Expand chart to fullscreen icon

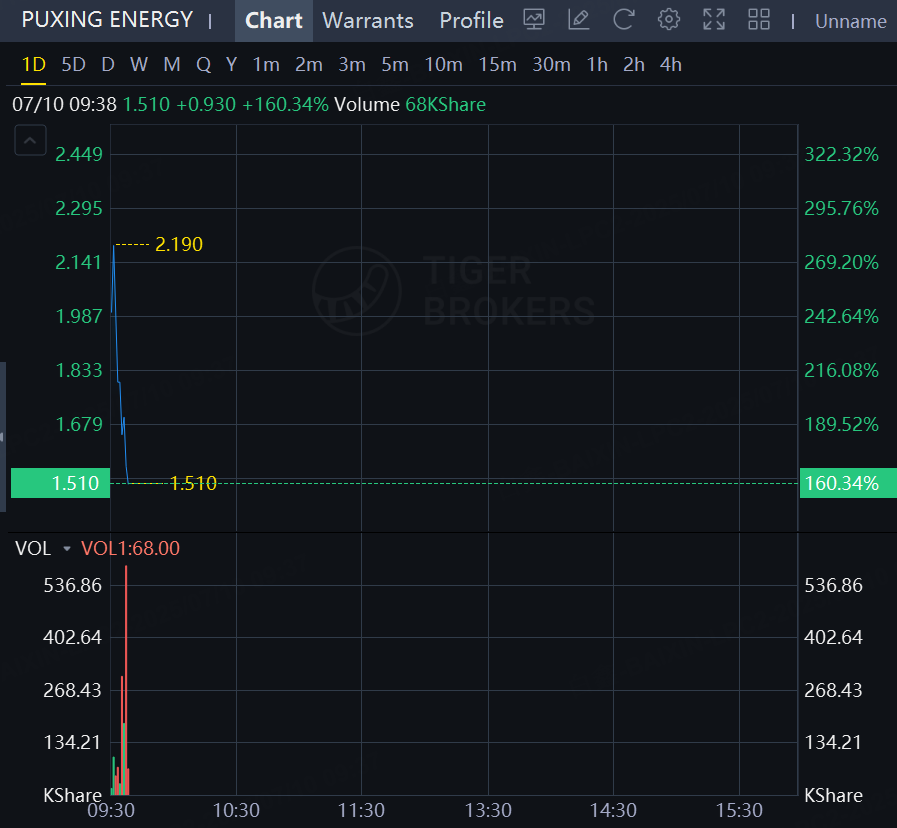click(714, 20)
